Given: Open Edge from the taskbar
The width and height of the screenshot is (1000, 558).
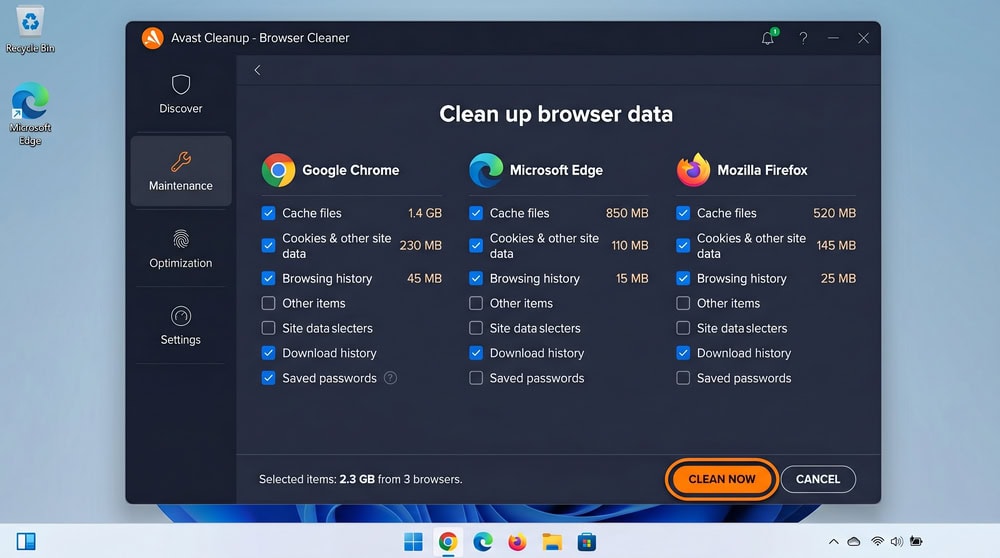Looking at the screenshot, I should [x=483, y=542].
